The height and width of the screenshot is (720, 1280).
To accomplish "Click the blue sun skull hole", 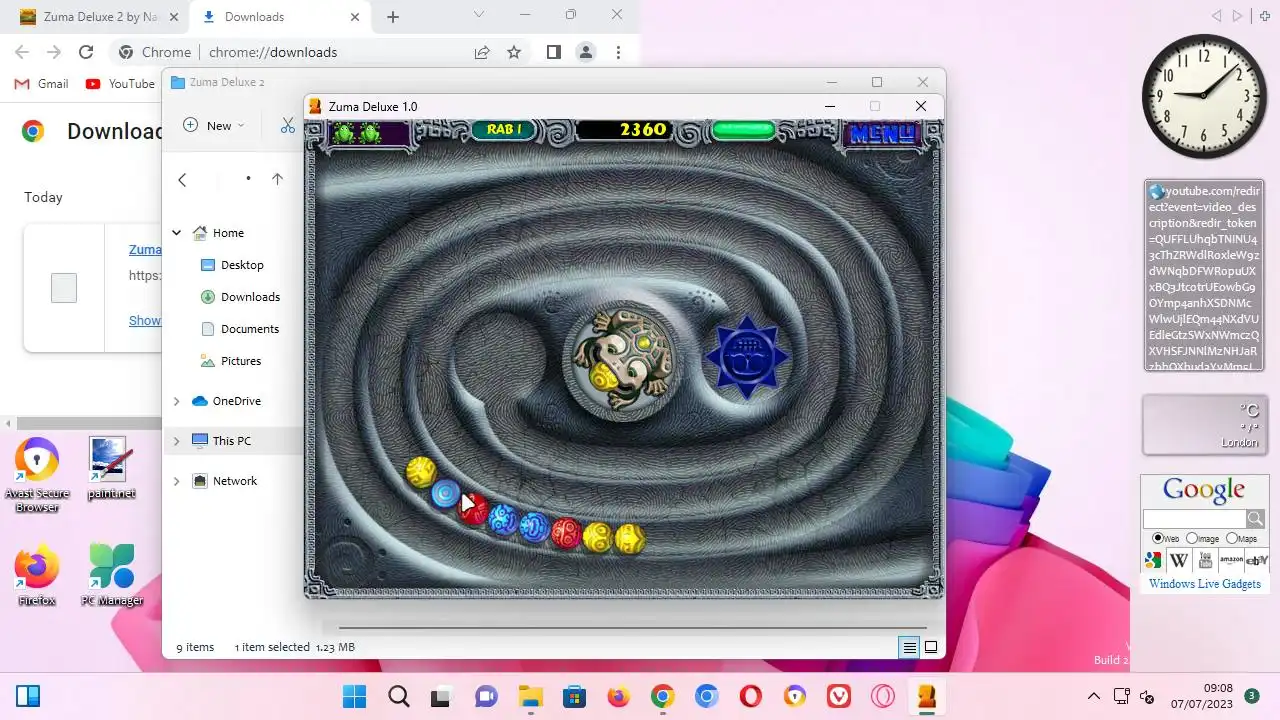I will click(747, 357).
